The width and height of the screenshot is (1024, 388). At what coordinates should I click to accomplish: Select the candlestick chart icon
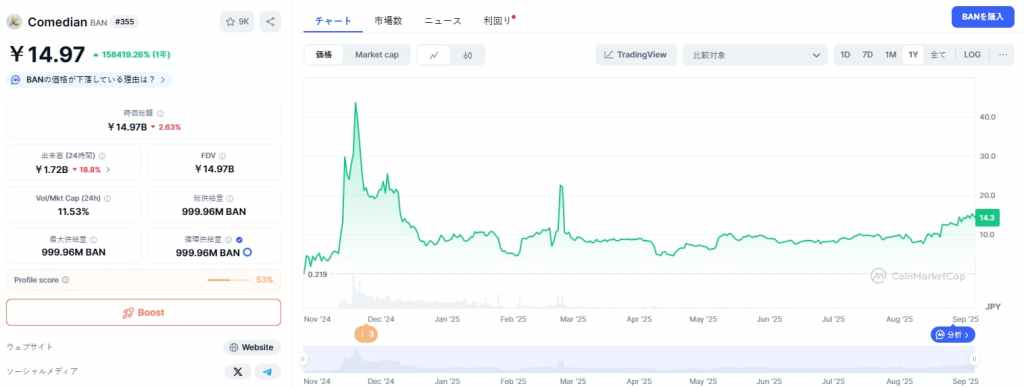tap(468, 56)
